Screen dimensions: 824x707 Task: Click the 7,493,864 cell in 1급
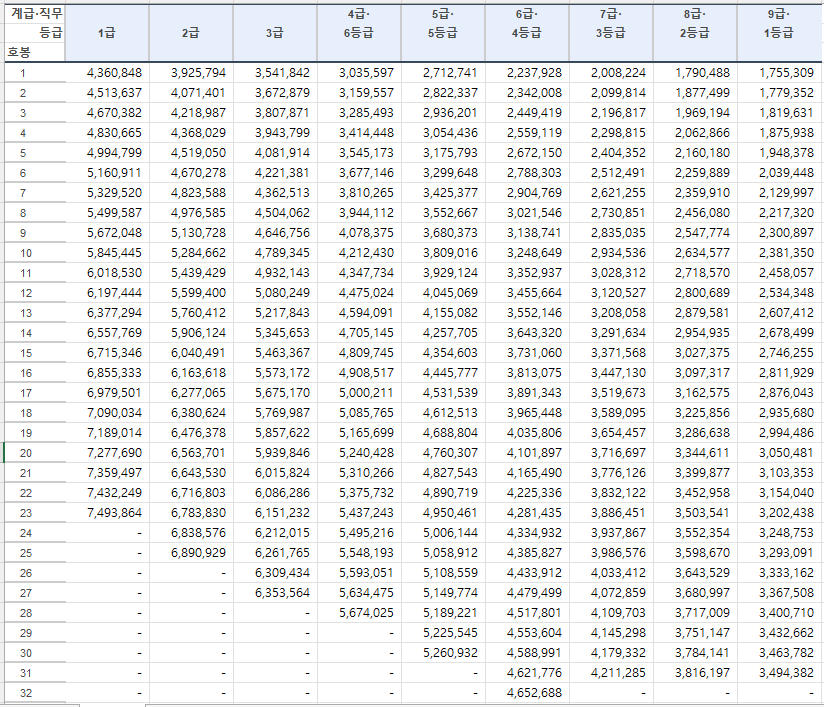pos(107,513)
